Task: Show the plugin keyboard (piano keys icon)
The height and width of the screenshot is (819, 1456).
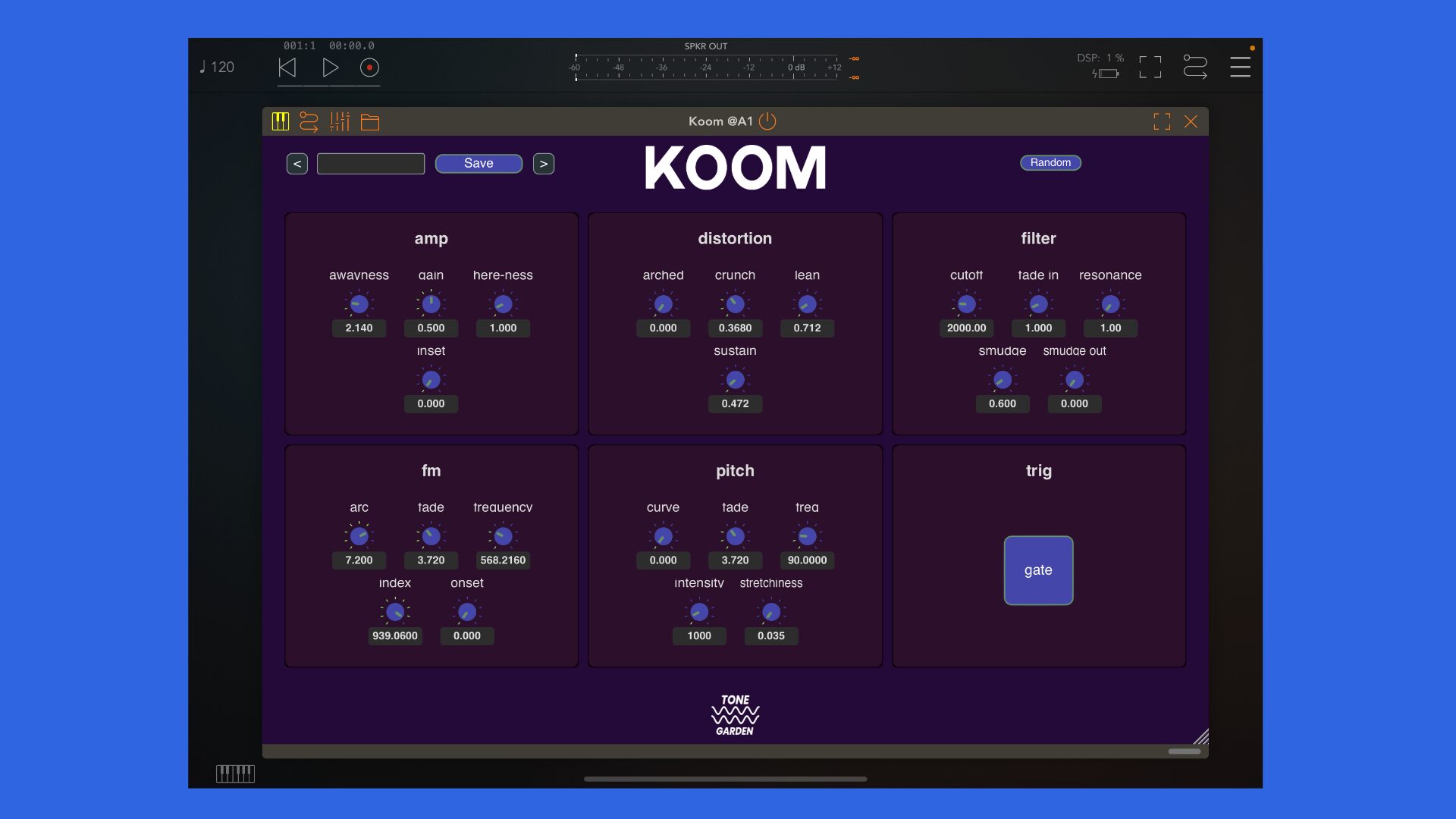Action: pyautogui.click(x=281, y=121)
